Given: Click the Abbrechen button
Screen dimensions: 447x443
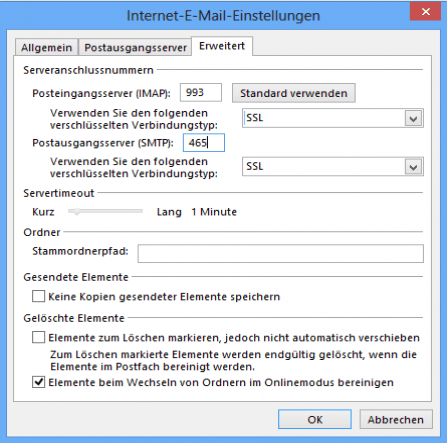Looking at the screenshot, I should (396, 419).
